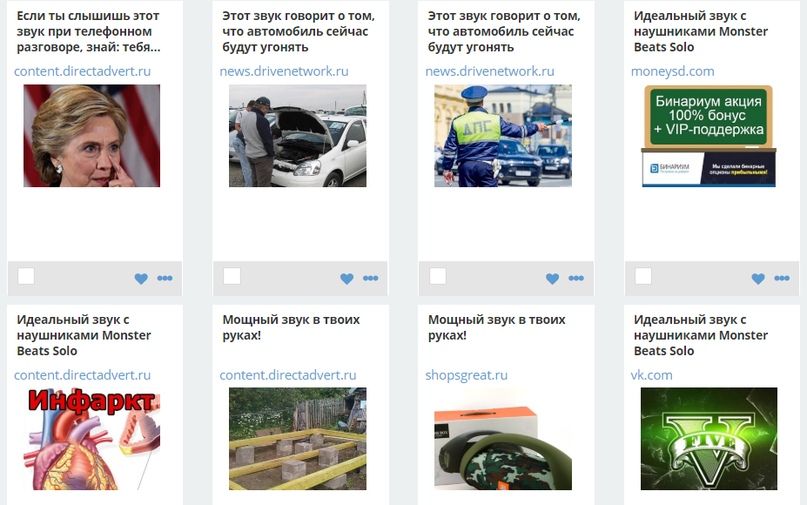Open the moneysd.com link
The height and width of the screenshot is (505, 807).
(673, 71)
